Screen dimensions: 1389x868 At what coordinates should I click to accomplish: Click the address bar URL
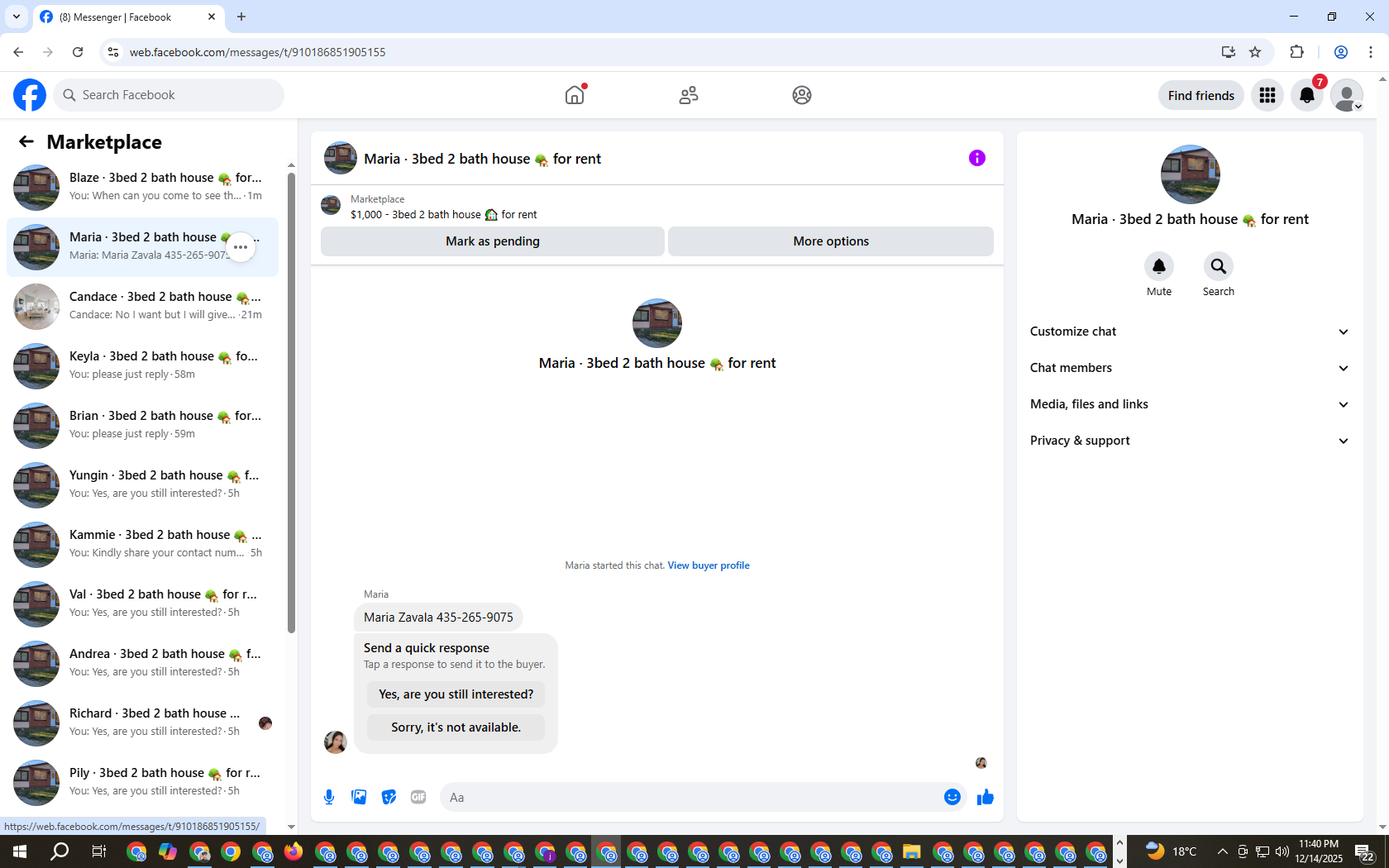(x=257, y=52)
